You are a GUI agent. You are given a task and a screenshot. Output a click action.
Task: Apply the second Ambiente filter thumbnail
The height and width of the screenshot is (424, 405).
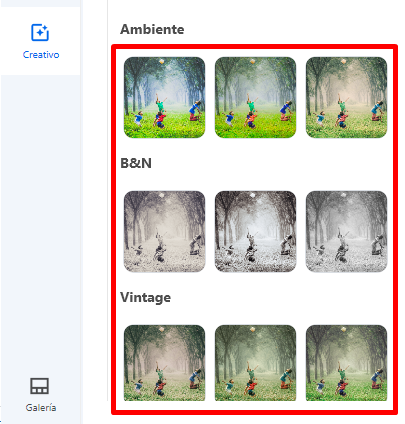coord(255,97)
